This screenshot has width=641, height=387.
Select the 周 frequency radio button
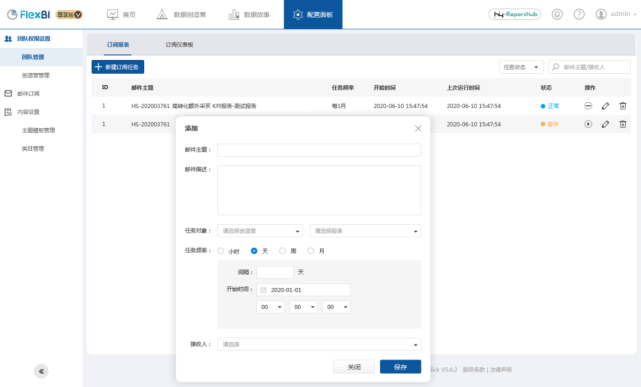pos(282,251)
